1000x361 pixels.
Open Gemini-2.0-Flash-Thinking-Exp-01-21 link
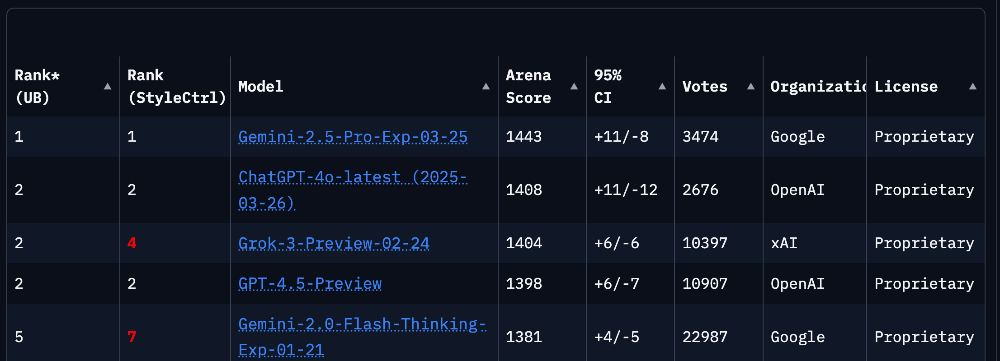(x=362, y=337)
